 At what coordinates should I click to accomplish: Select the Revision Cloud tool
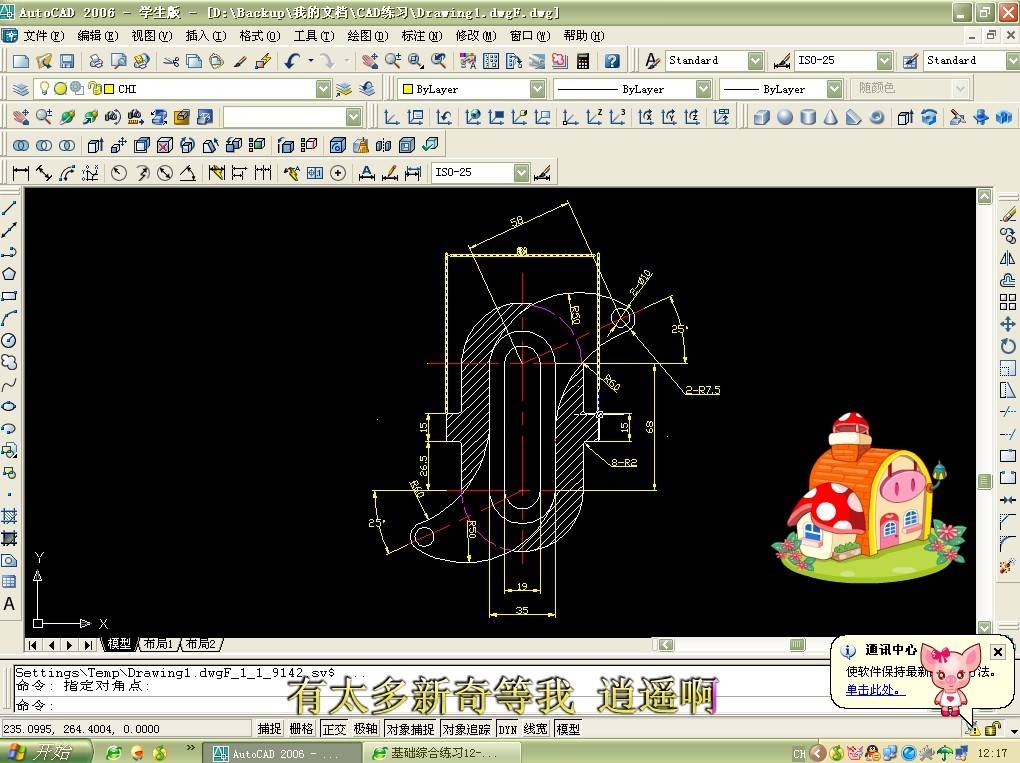click(9, 362)
